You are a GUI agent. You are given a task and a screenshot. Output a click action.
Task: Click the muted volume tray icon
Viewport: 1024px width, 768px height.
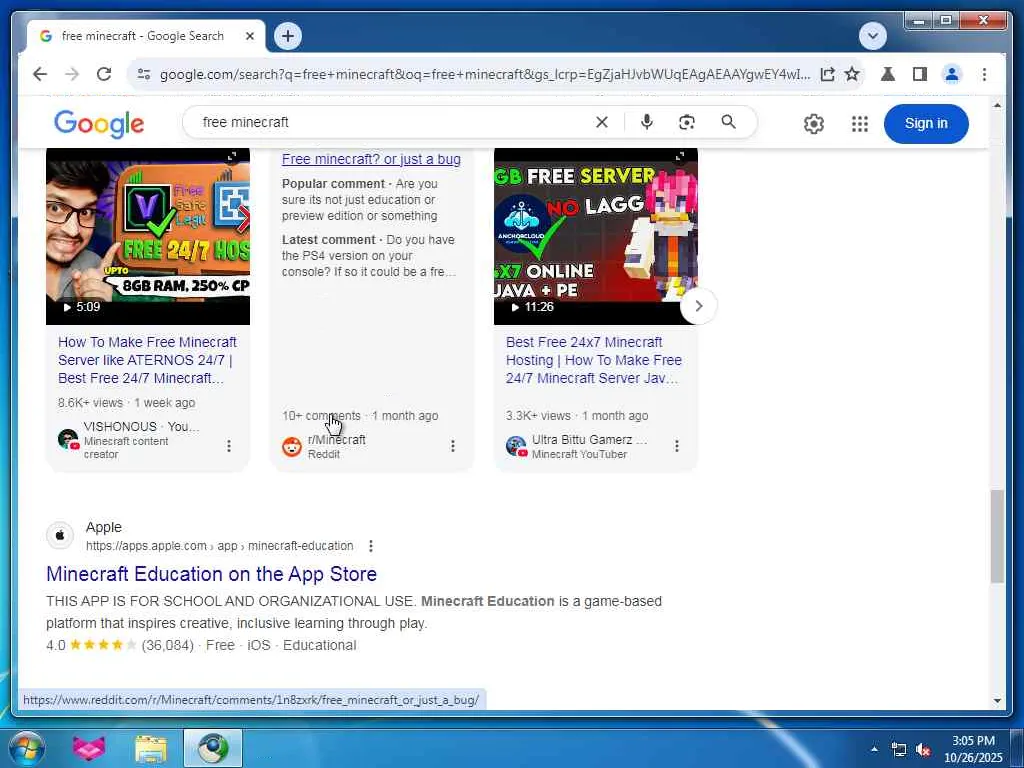[x=923, y=749]
